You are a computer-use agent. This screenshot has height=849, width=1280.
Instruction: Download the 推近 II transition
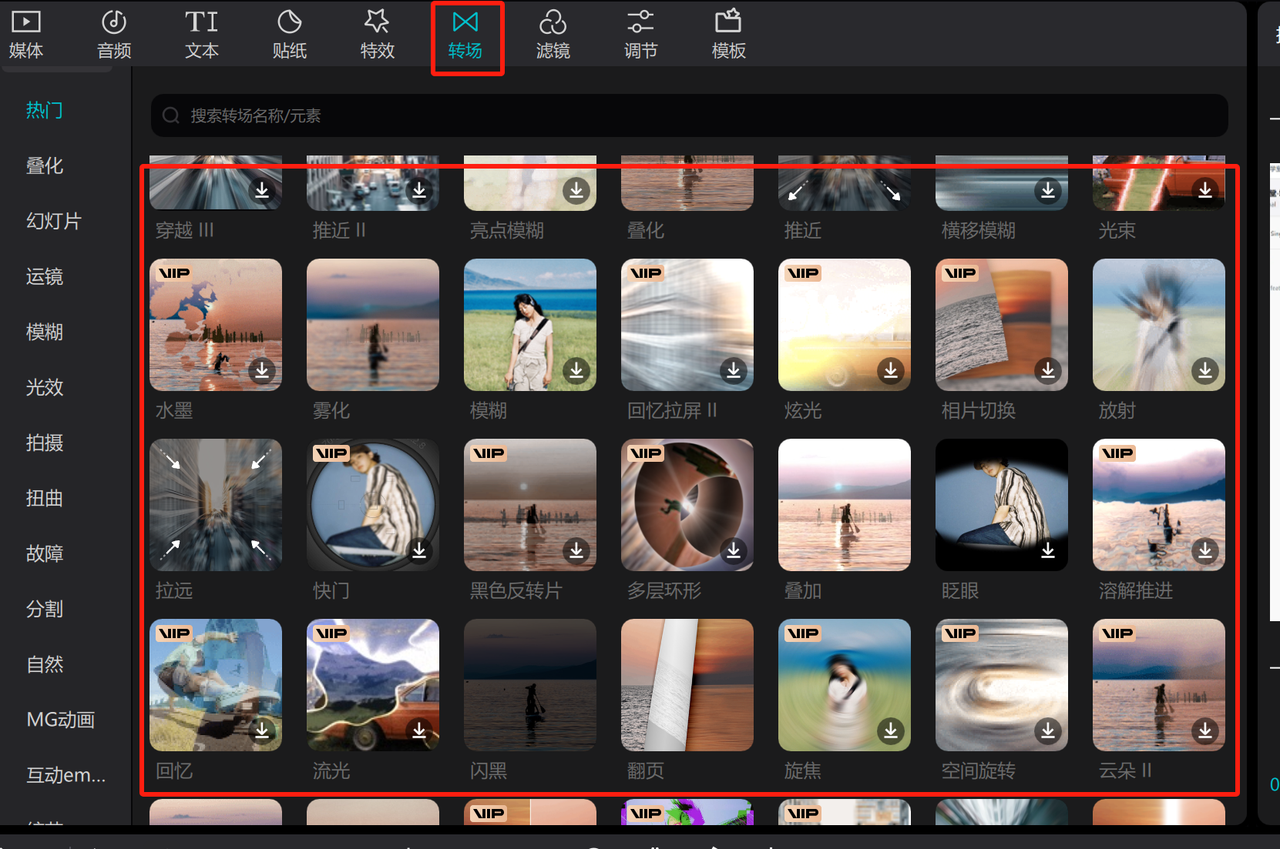(x=419, y=190)
